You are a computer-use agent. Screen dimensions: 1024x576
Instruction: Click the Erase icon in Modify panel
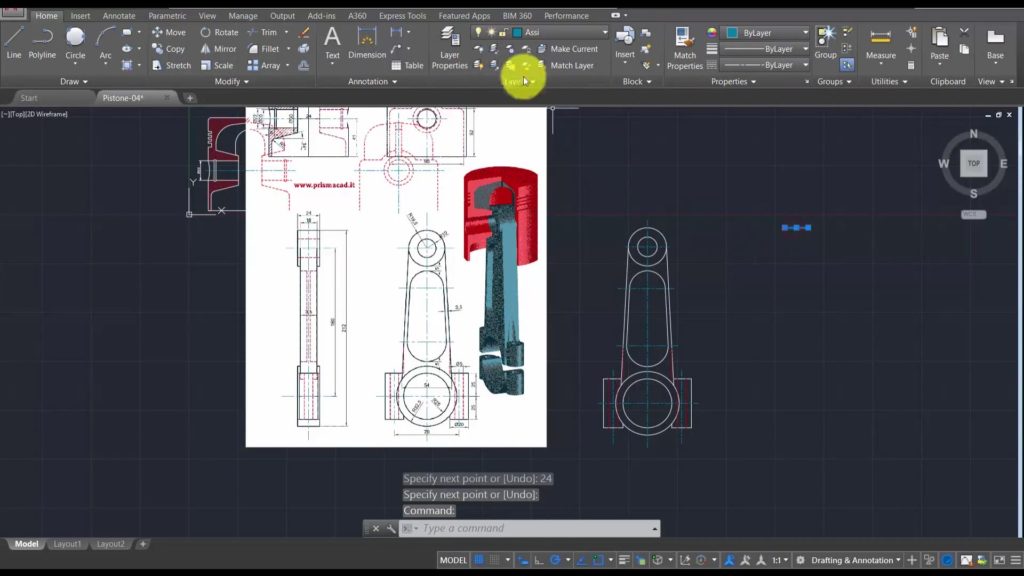coord(304,32)
